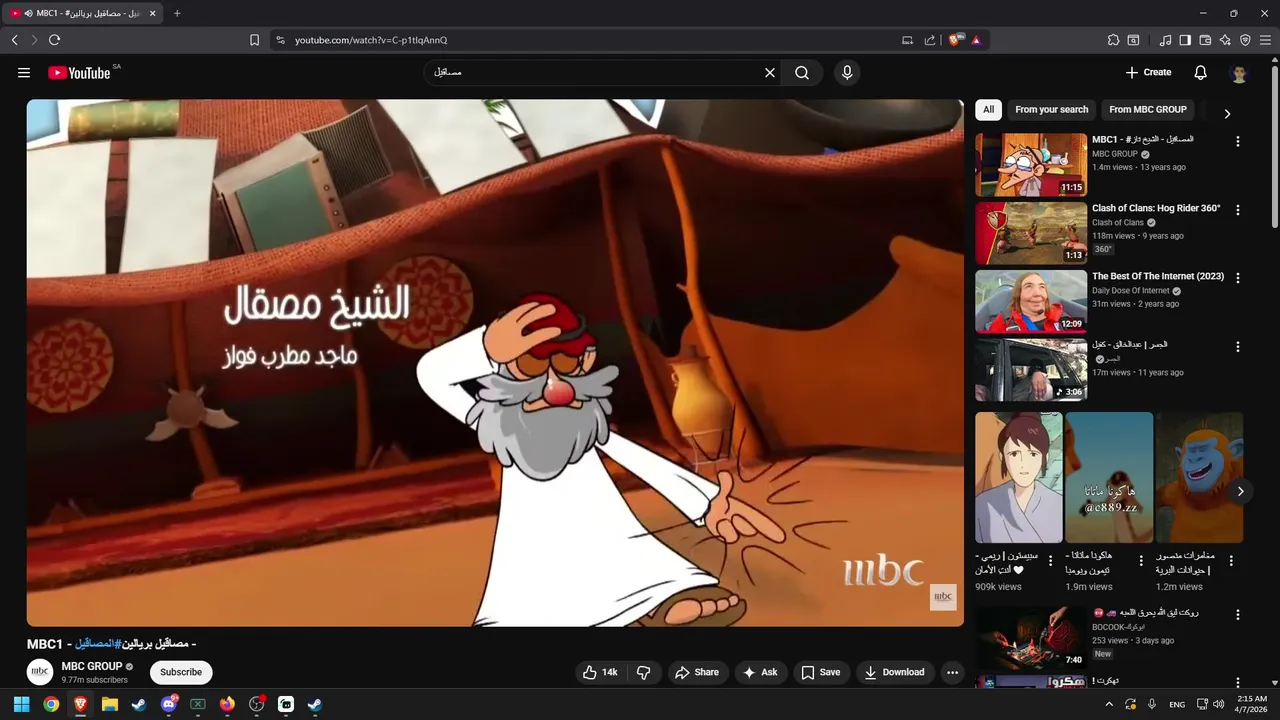
Task: Open YouTube notifications bell
Action: coord(1201,72)
